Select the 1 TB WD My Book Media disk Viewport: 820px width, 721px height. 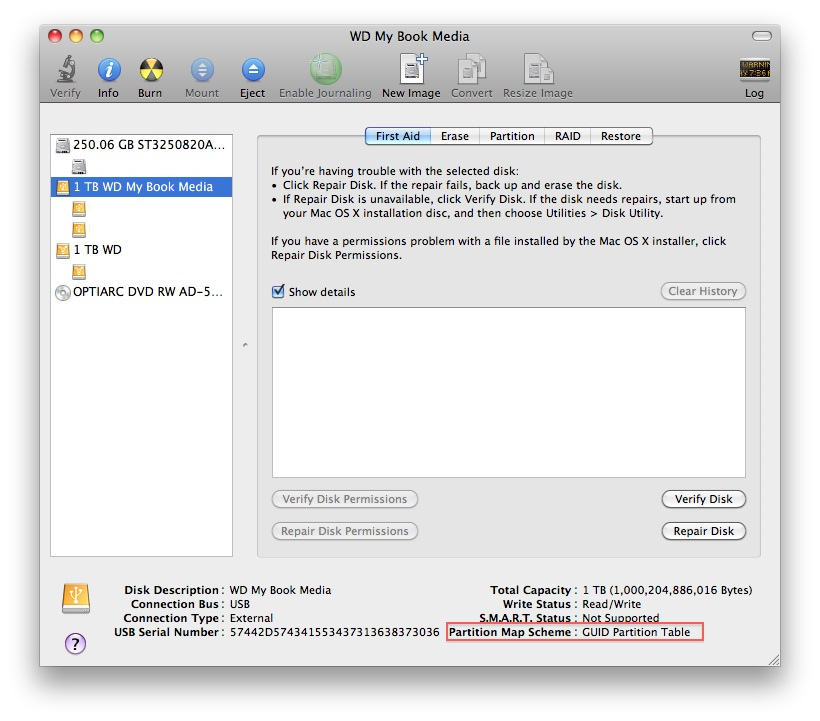(x=141, y=187)
